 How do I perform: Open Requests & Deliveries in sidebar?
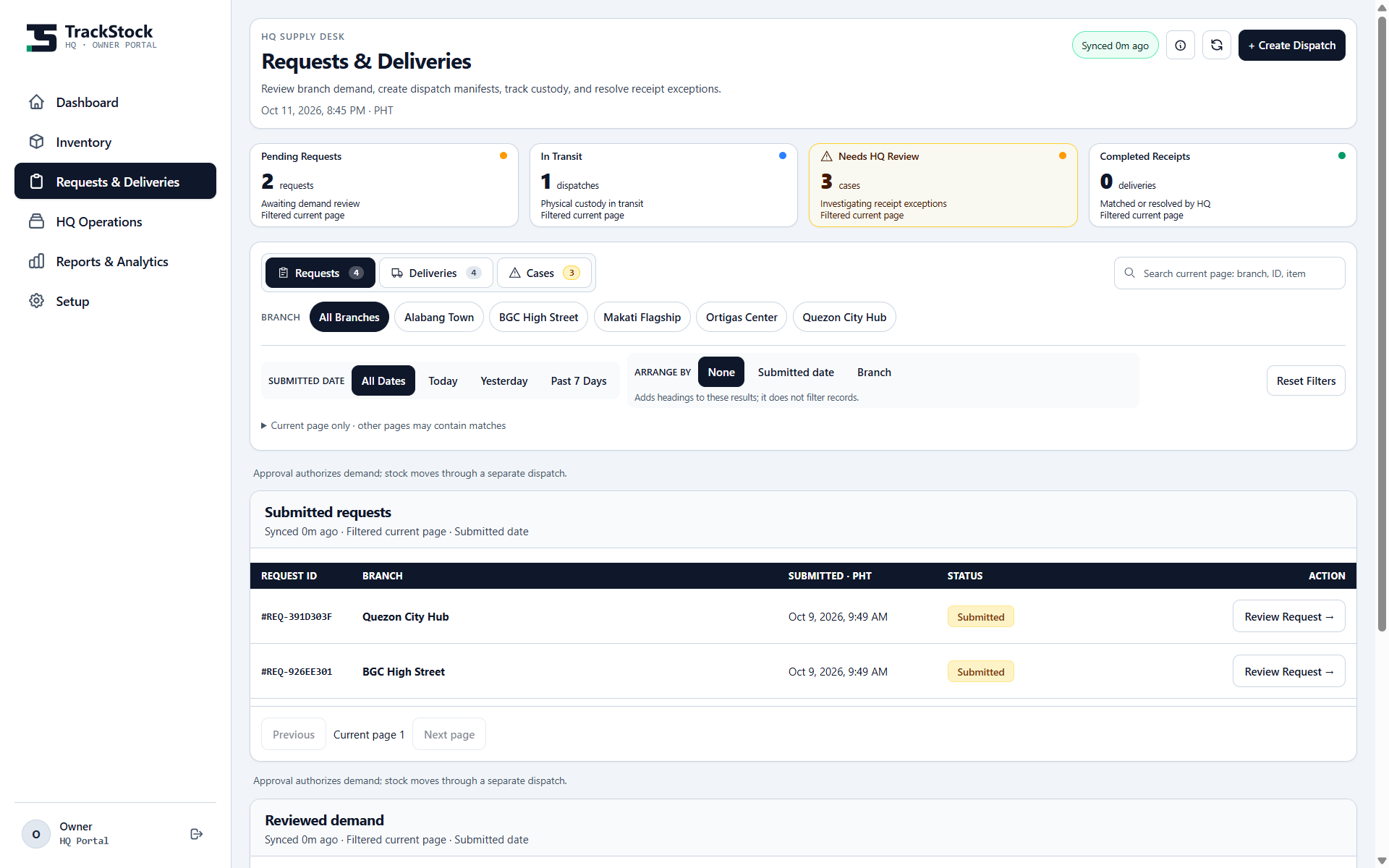click(116, 181)
